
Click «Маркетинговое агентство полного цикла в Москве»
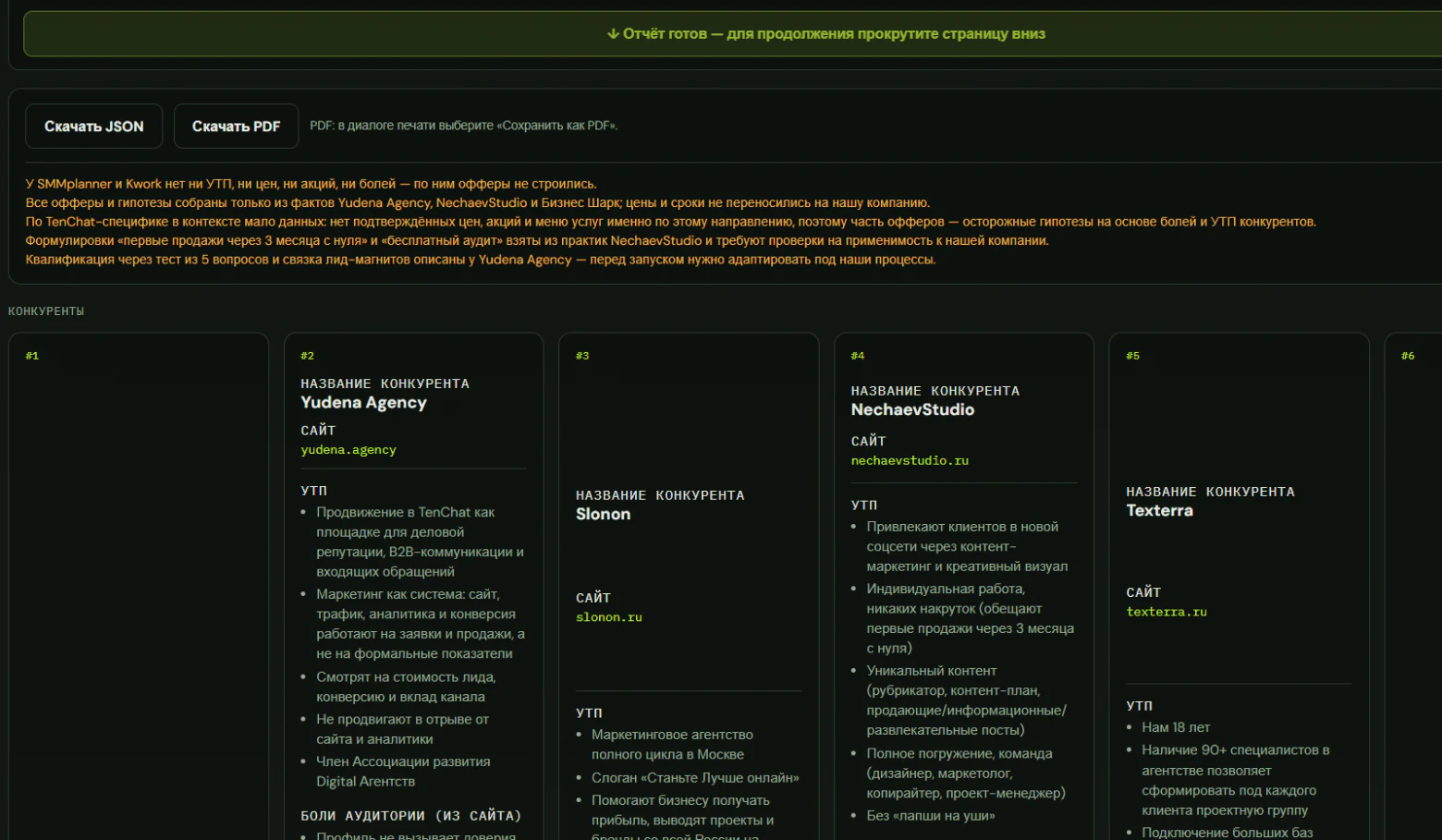(672, 745)
